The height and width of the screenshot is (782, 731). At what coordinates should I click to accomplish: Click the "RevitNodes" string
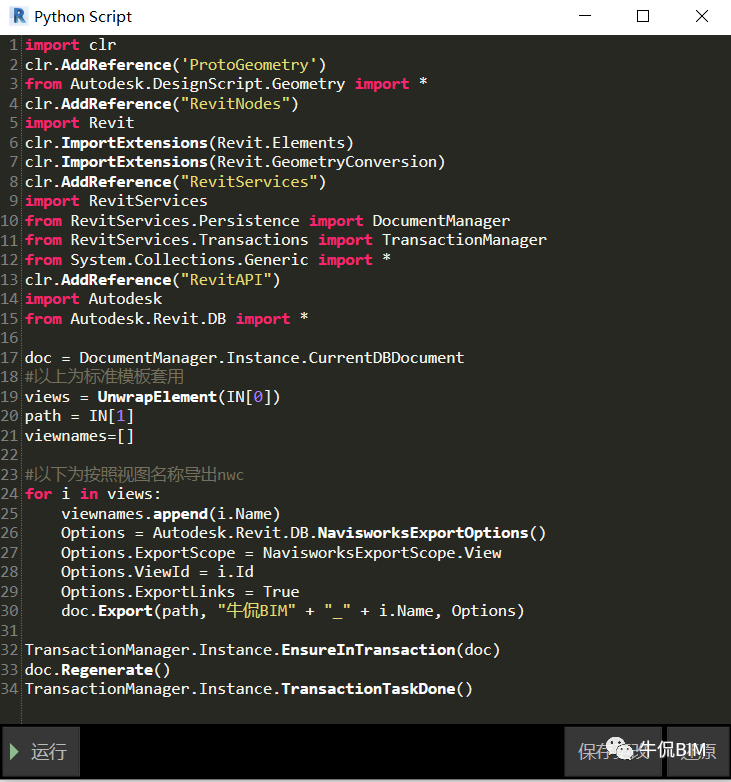pyautogui.click(x=235, y=104)
